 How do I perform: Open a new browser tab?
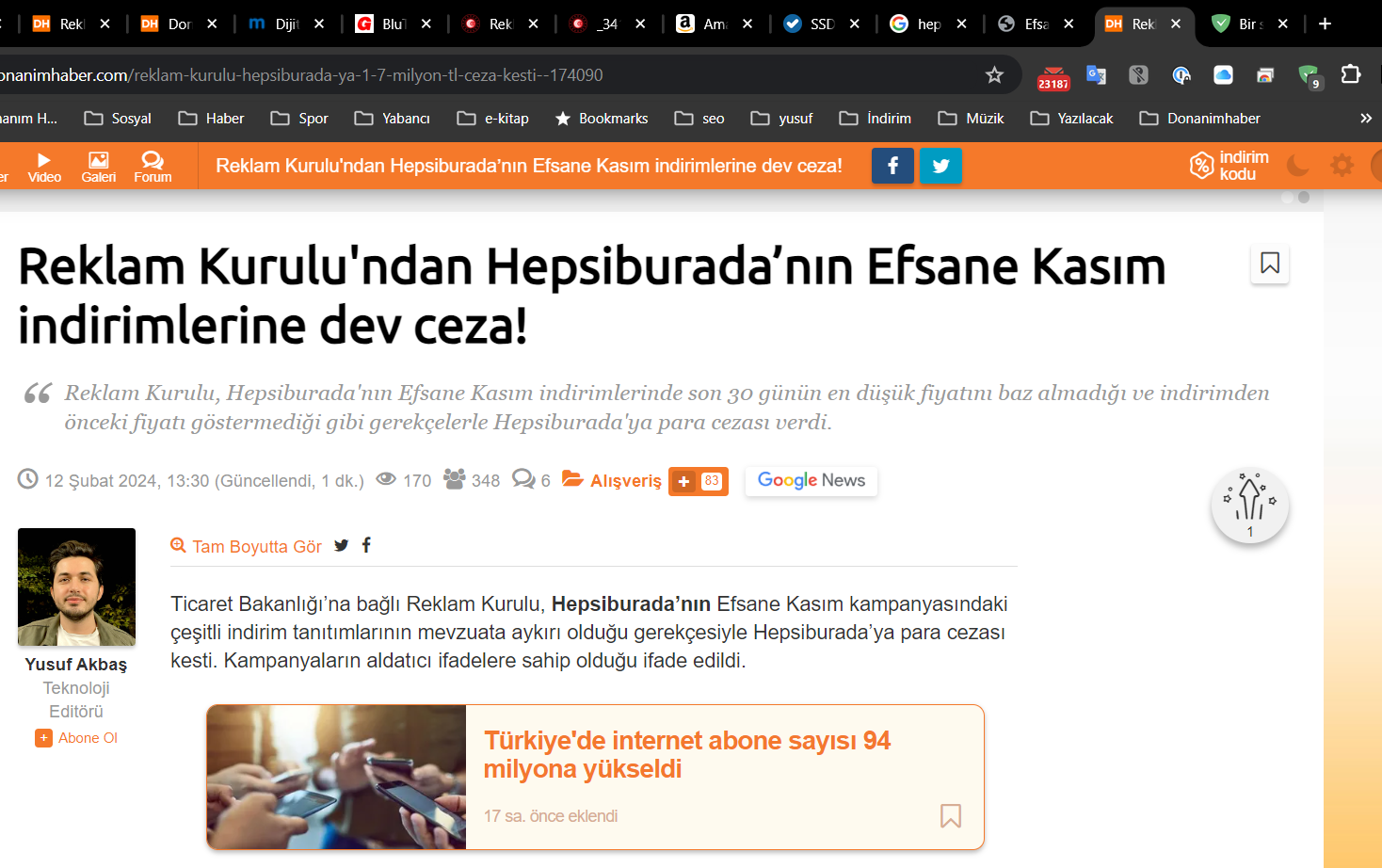pyautogui.click(x=1325, y=24)
